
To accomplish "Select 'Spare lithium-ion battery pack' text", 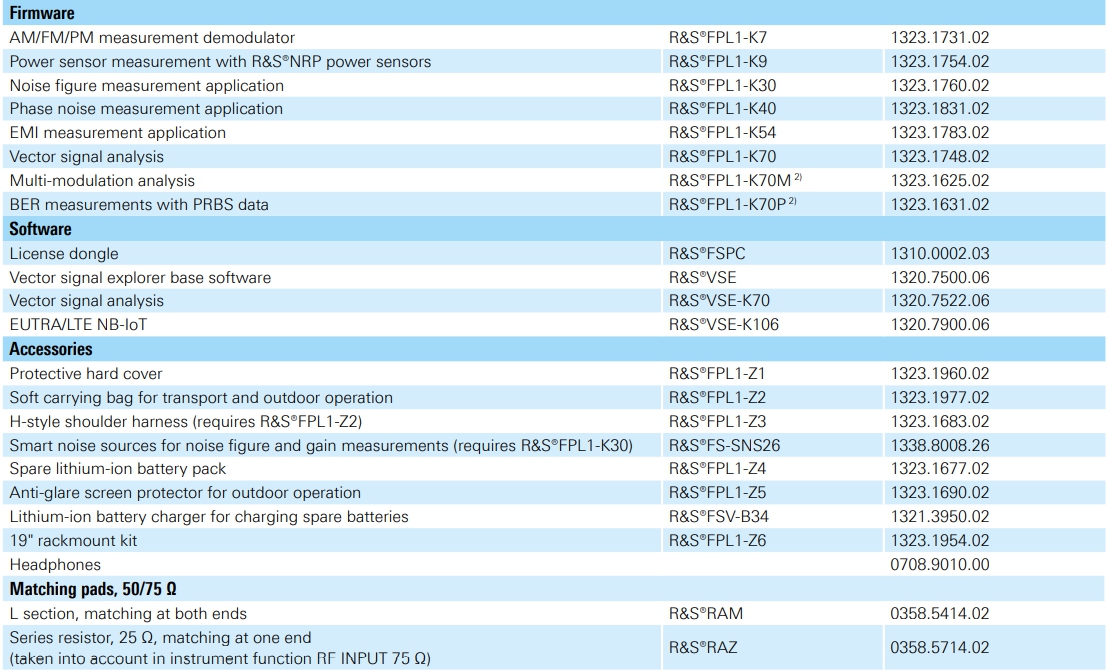I will pos(117,469).
